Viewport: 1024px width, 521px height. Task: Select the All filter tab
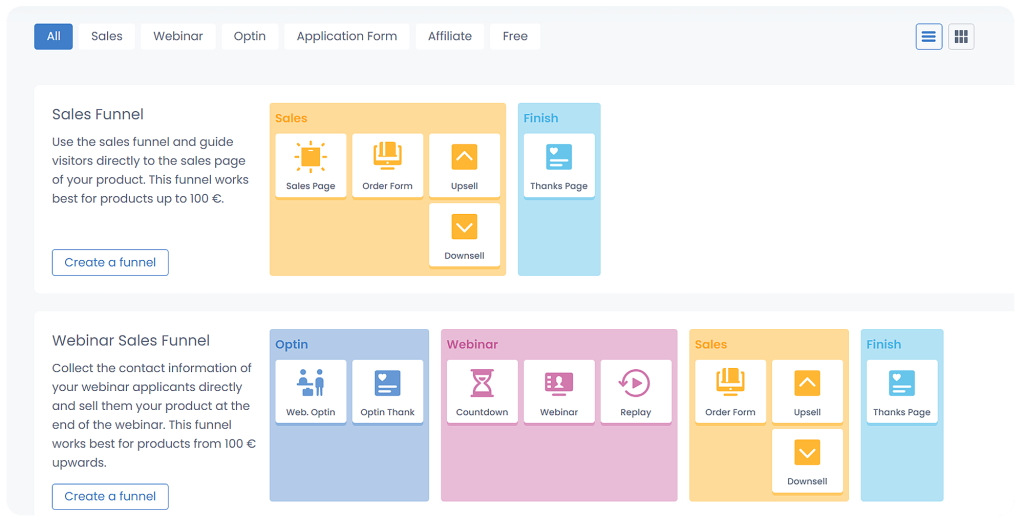53,36
